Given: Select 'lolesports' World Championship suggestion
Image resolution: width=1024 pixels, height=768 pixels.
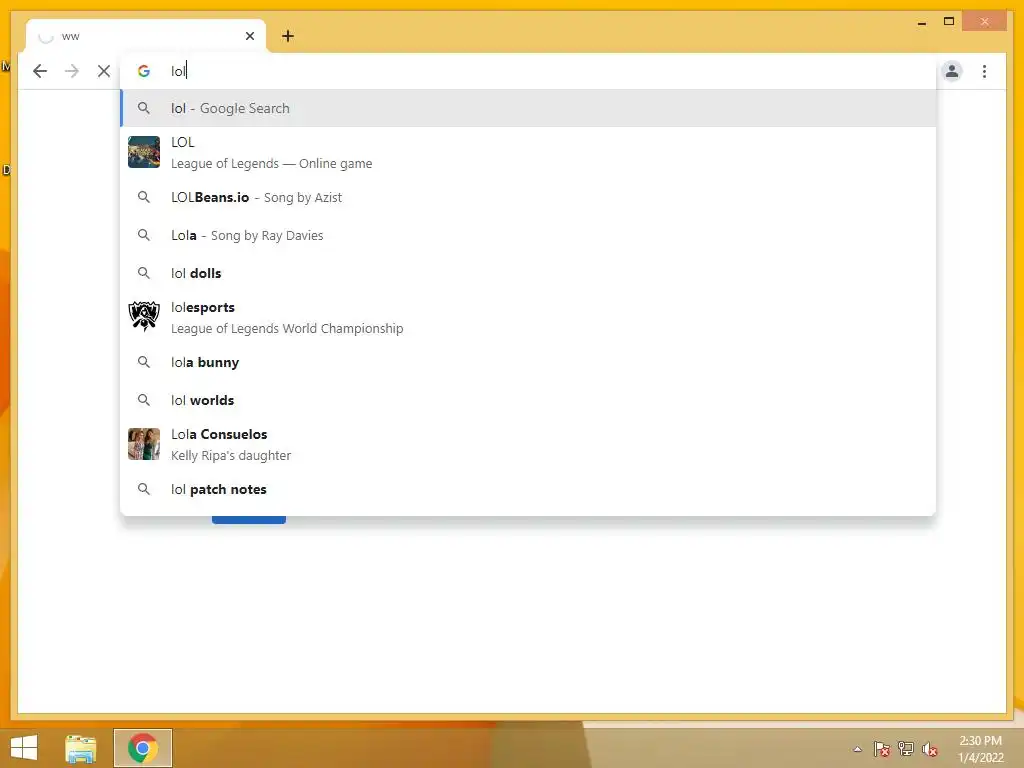Looking at the screenshot, I should 528,317.
